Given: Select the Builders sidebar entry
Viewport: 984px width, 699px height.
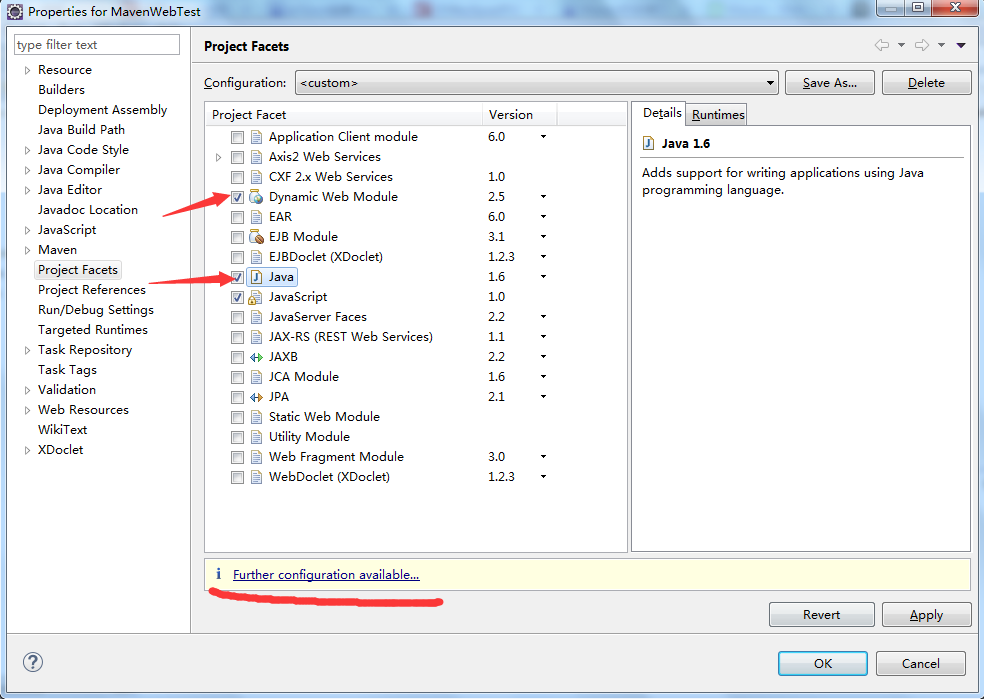Looking at the screenshot, I should click(61, 90).
